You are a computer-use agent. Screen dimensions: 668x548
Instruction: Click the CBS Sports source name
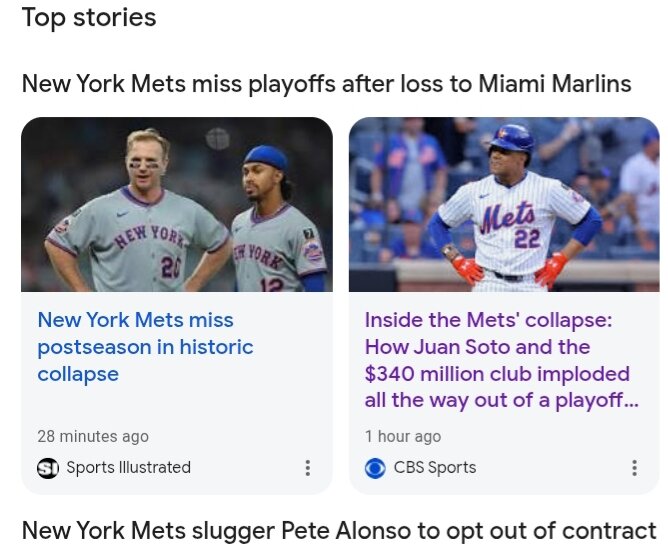(435, 467)
